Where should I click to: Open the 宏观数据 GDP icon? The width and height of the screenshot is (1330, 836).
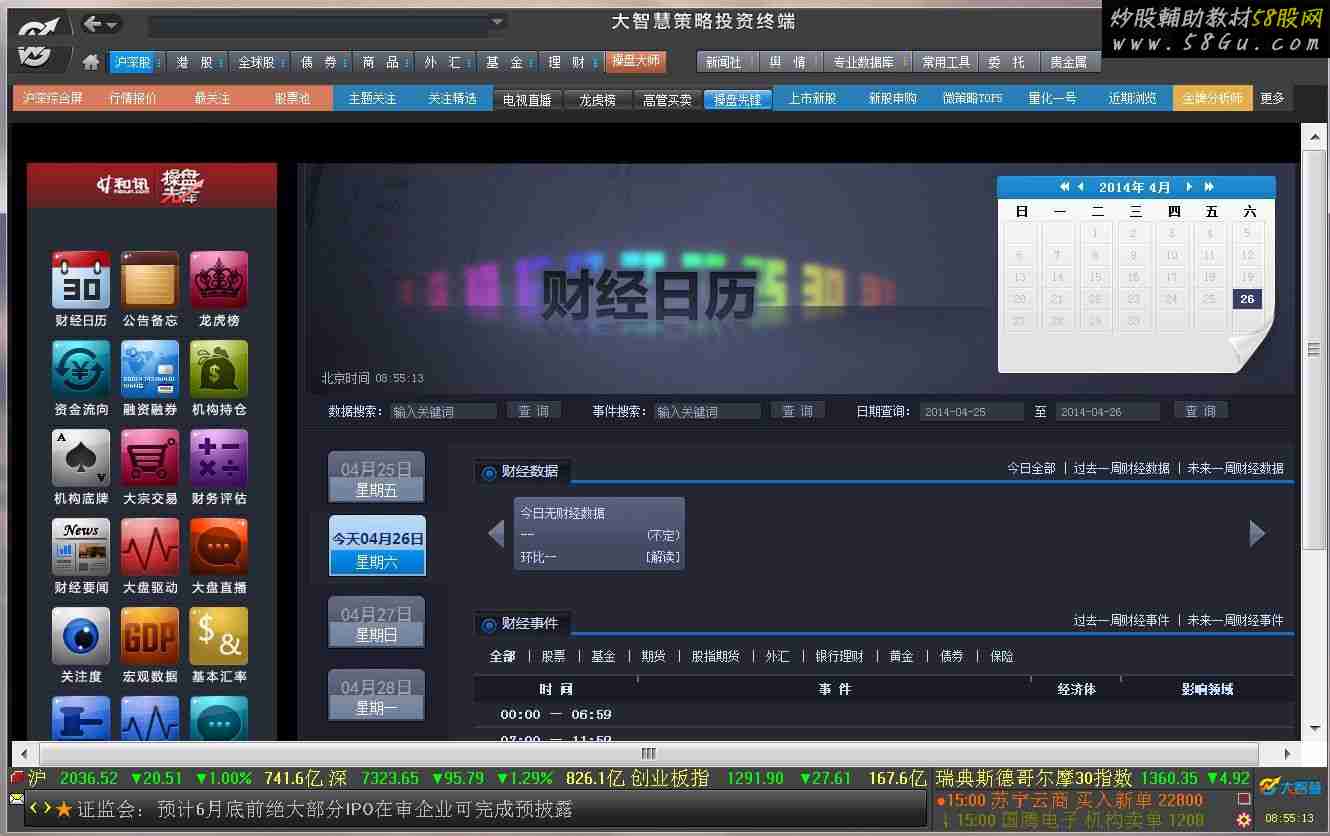point(150,636)
